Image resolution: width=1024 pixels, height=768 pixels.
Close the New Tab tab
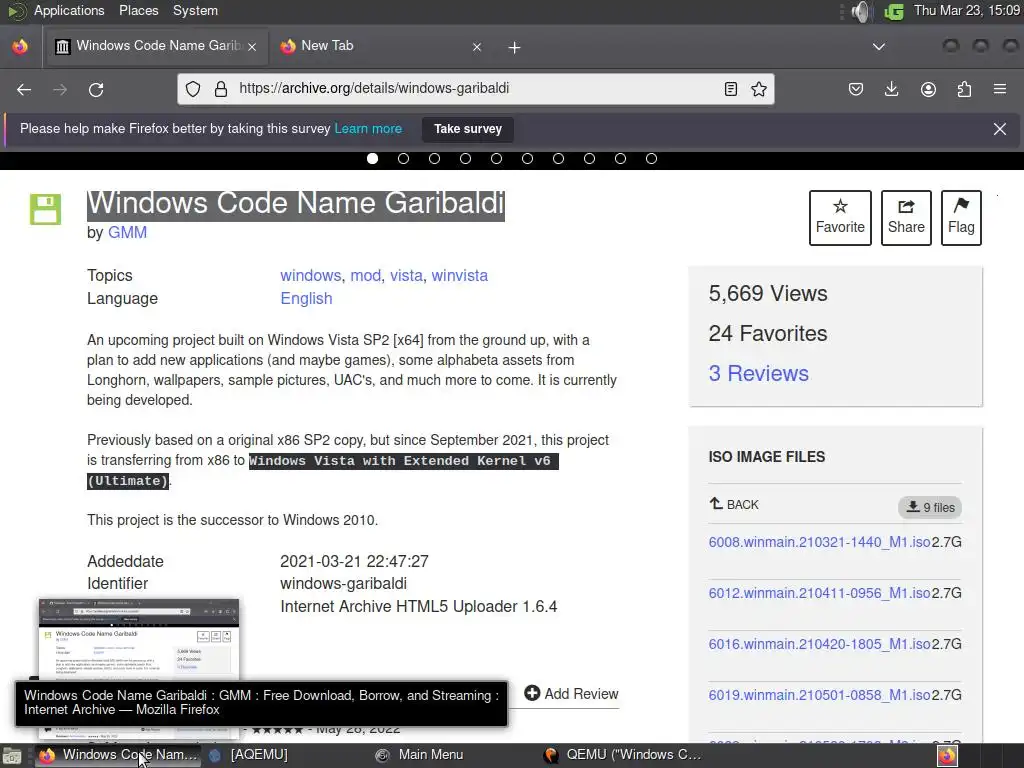click(477, 46)
